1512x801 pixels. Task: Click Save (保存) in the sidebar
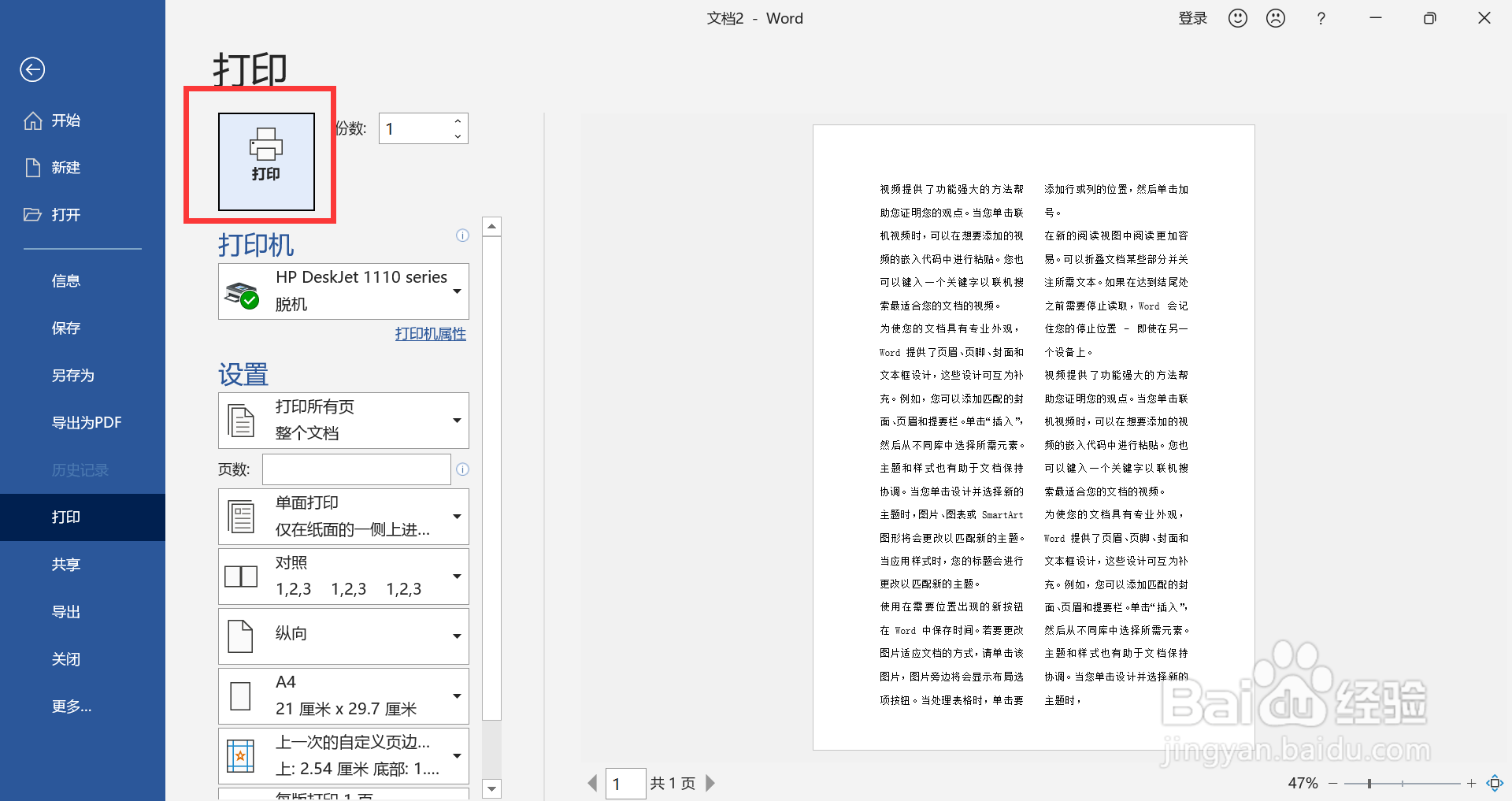coord(66,328)
